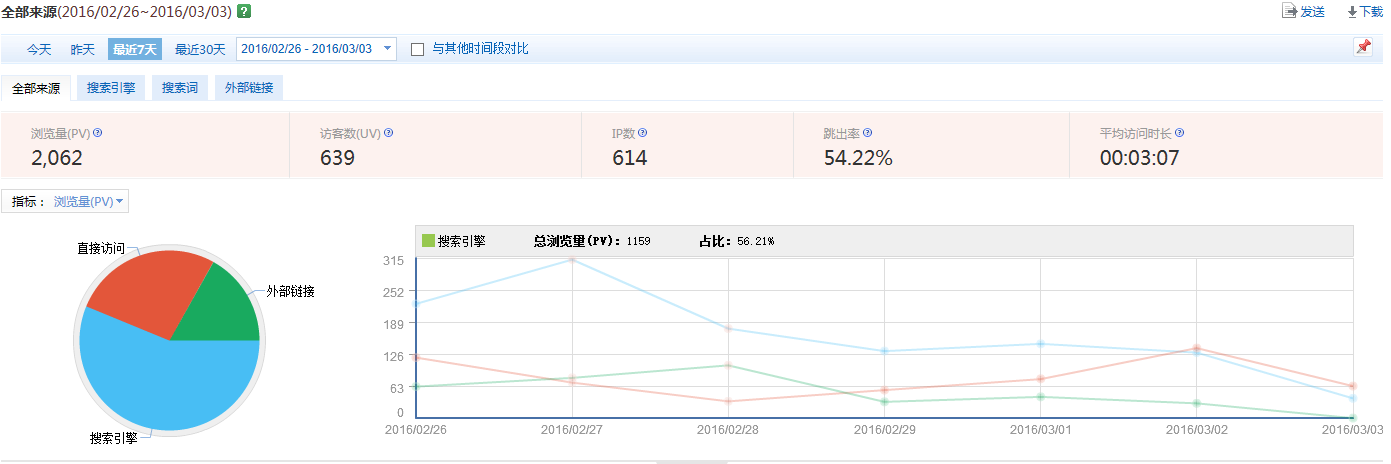This screenshot has width=1391, height=464.
Task: Click the 占比: 56.21% text
Action: [x=736, y=241]
